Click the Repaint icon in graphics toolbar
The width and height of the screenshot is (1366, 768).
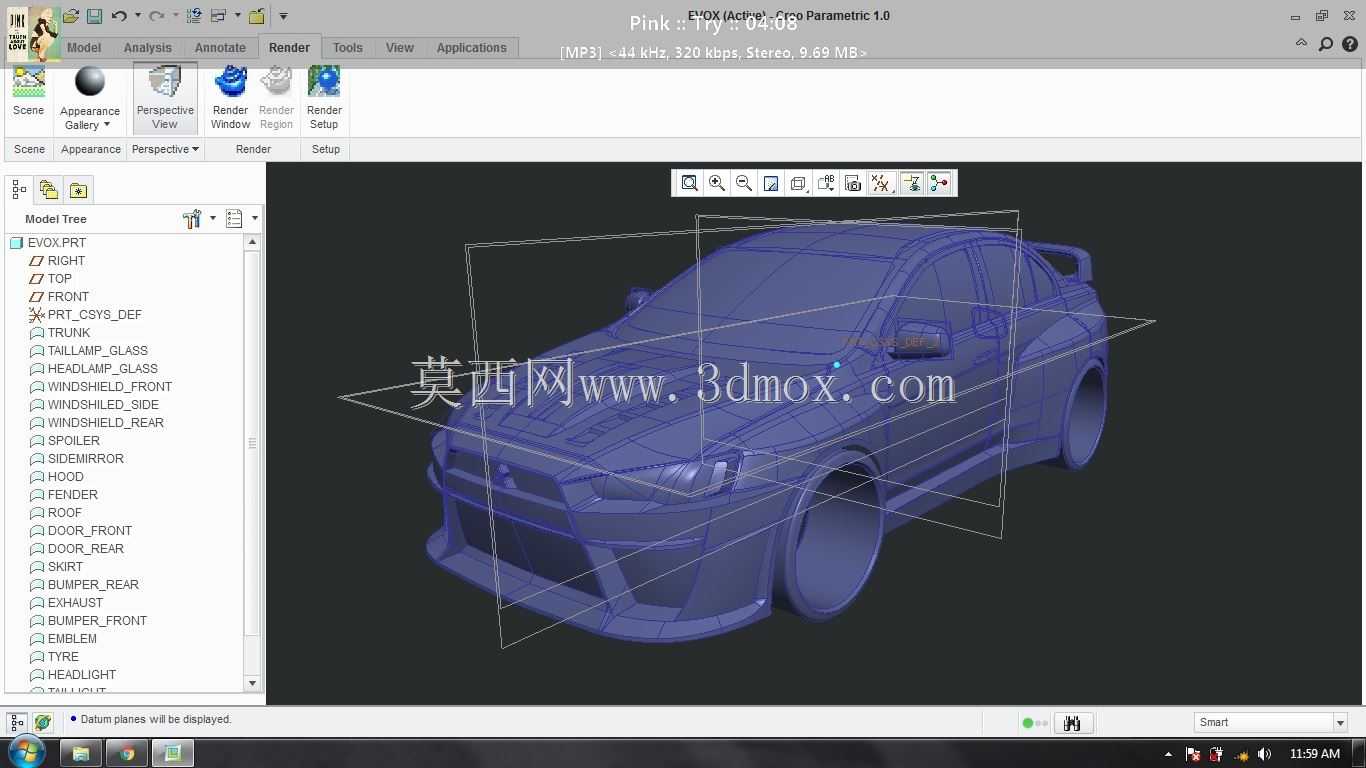pos(770,183)
